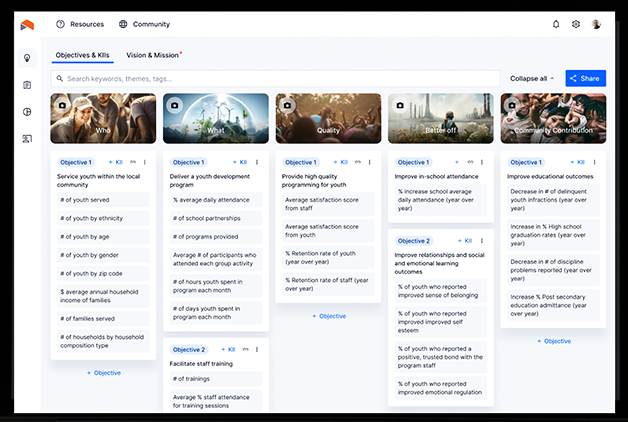Screen dimensions: 628x422
Task: Click the camera icon on the Better off image
Action: [400, 104]
